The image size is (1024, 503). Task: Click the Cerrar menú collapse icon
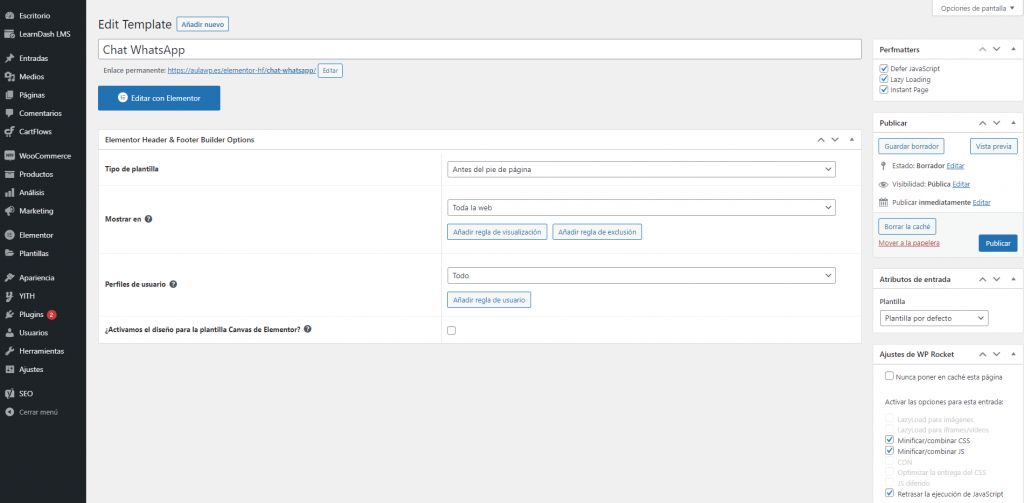point(9,412)
